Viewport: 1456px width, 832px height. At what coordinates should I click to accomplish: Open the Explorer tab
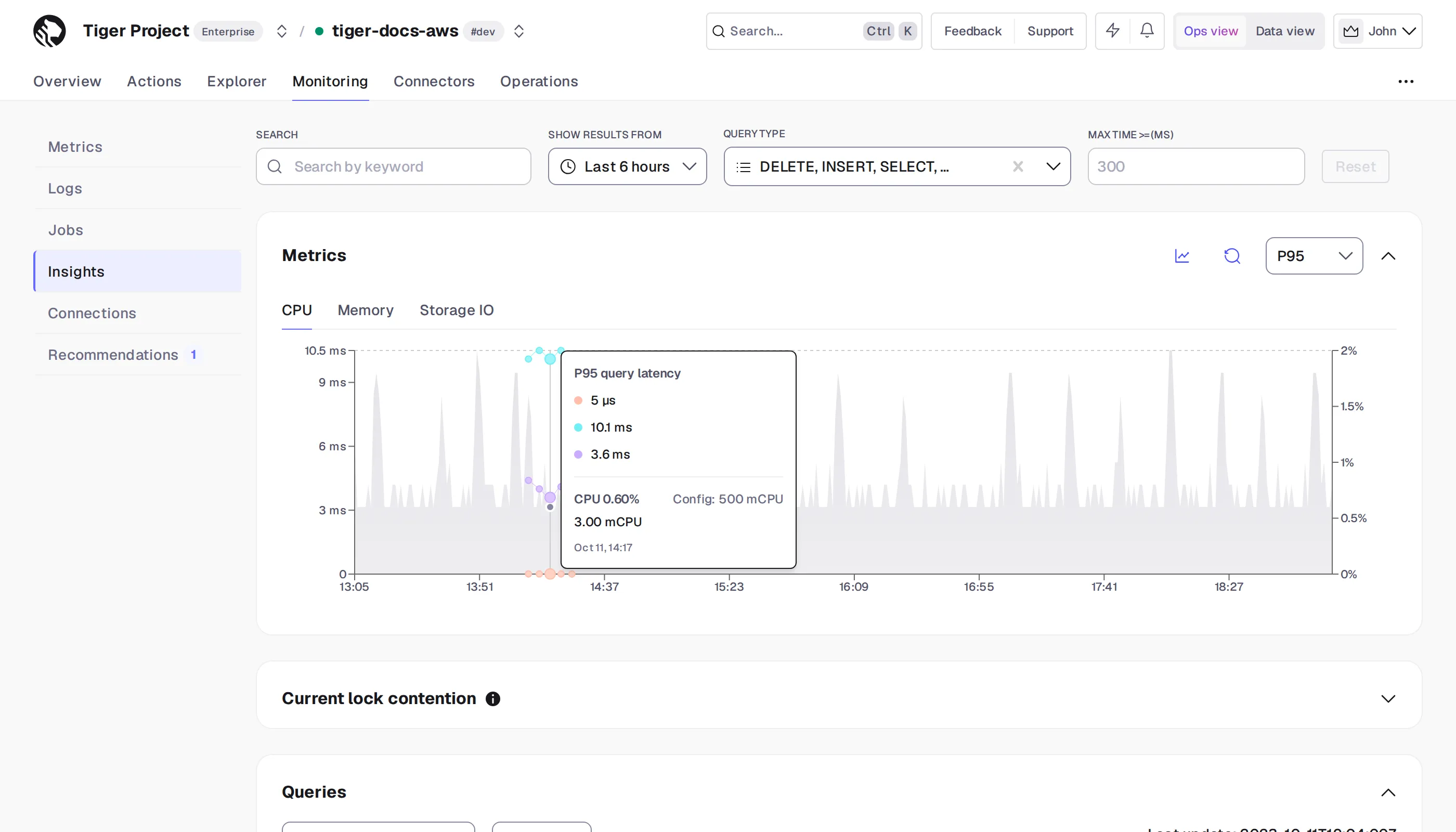(x=237, y=81)
